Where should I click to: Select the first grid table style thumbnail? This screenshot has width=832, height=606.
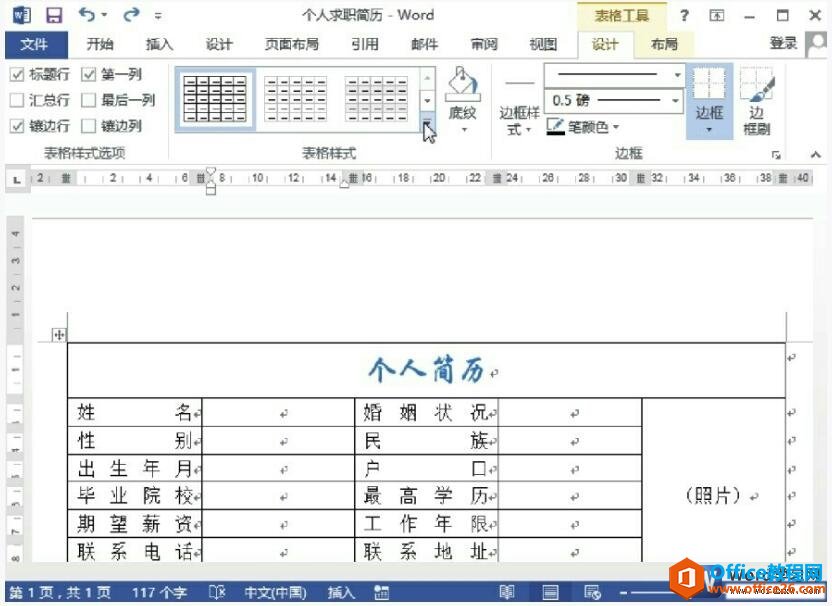tap(215, 99)
